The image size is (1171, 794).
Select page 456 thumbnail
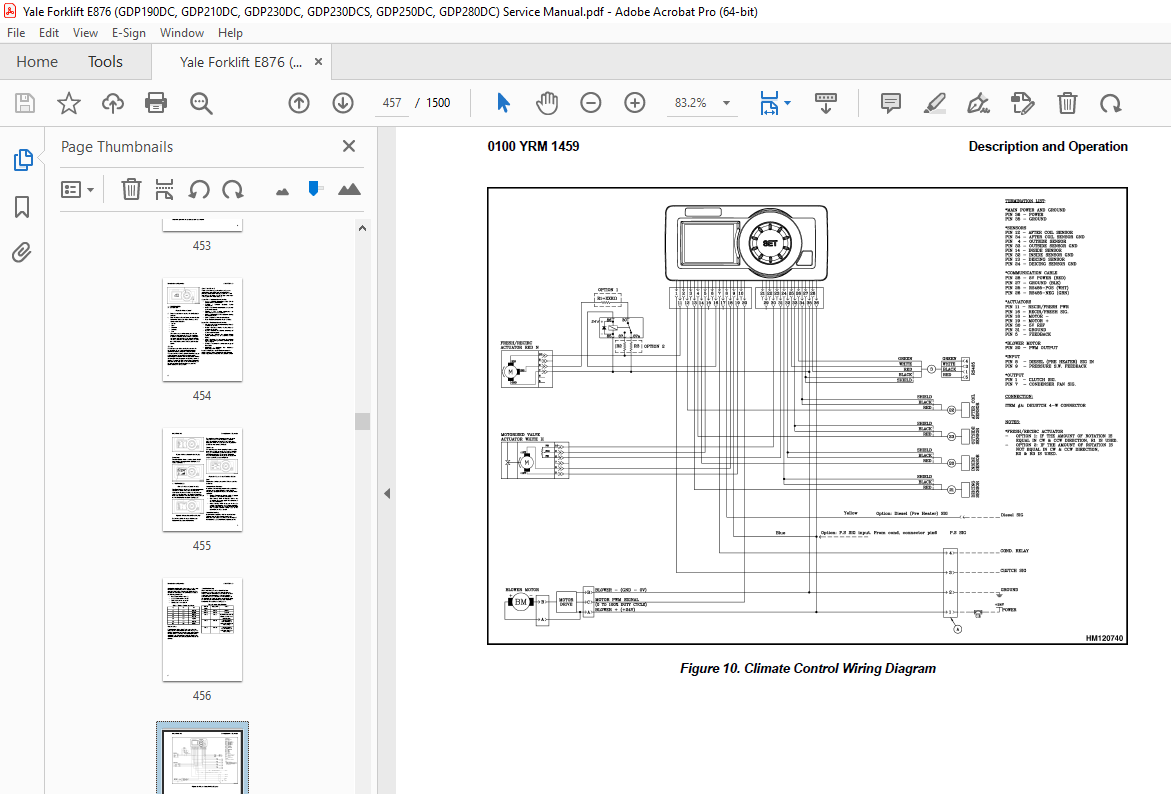(202, 630)
